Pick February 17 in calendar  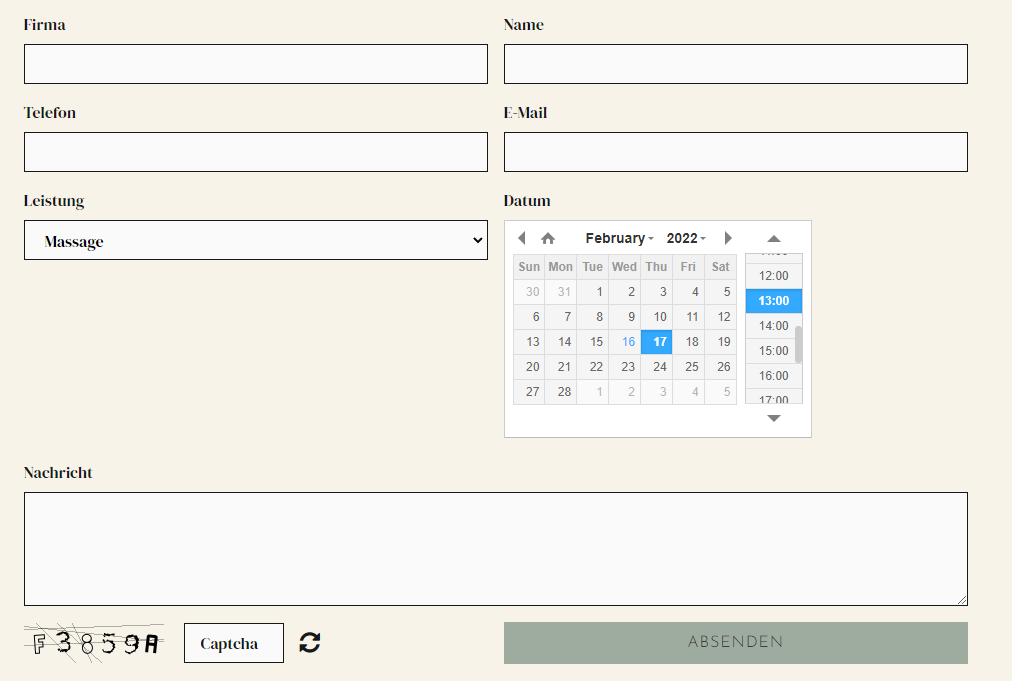coord(657,342)
